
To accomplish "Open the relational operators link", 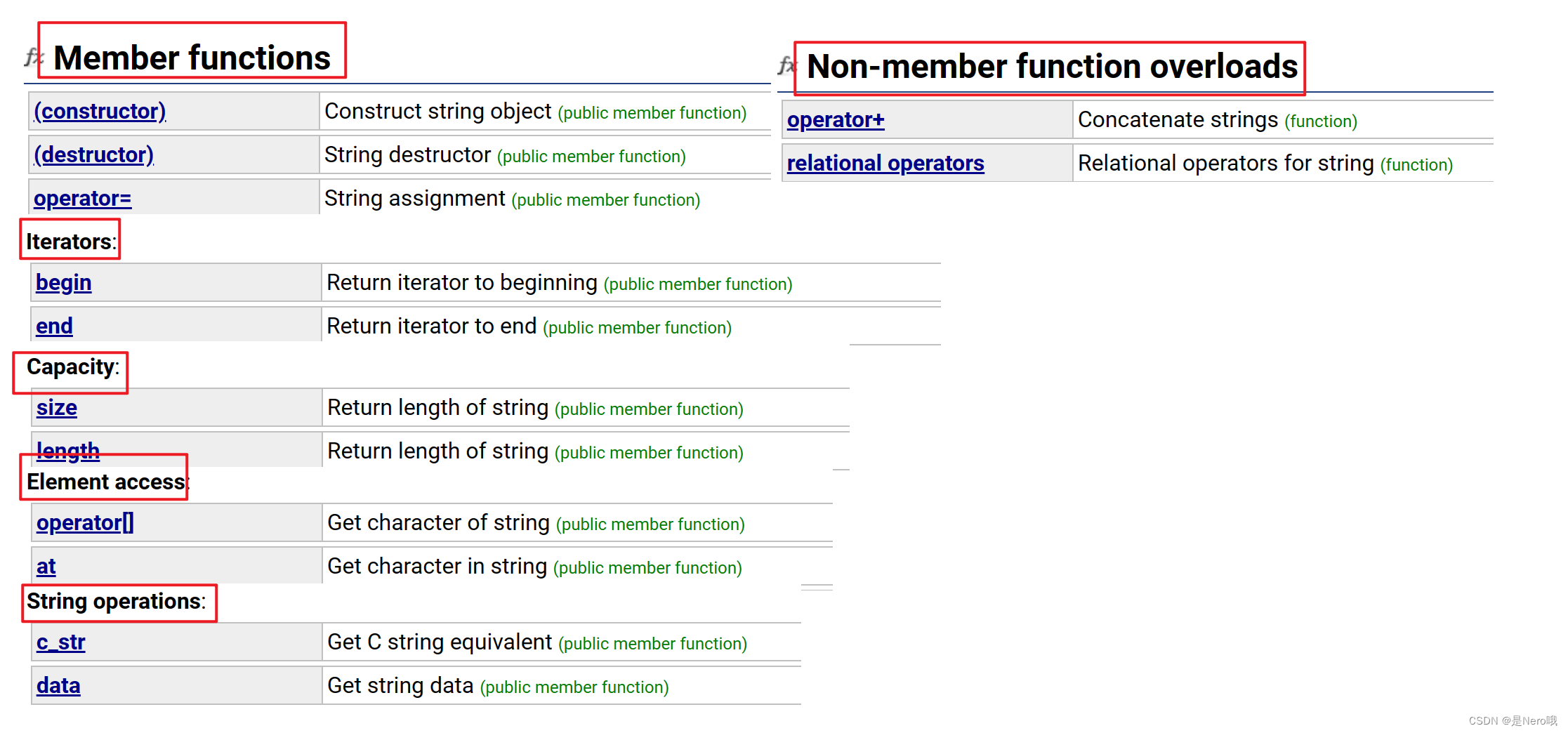I will (x=885, y=163).
